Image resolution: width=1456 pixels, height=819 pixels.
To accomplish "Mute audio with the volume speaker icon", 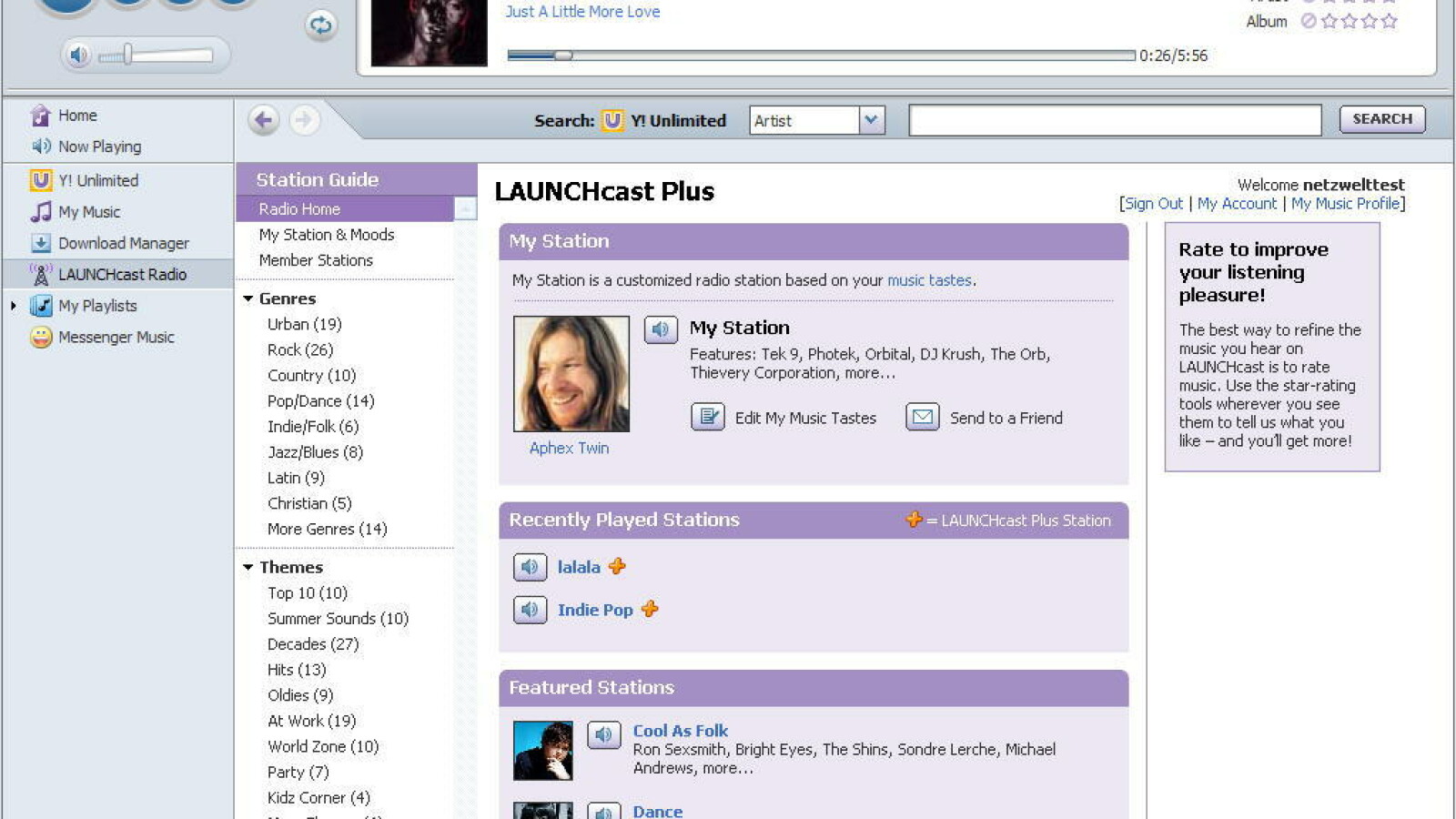I will [79, 56].
